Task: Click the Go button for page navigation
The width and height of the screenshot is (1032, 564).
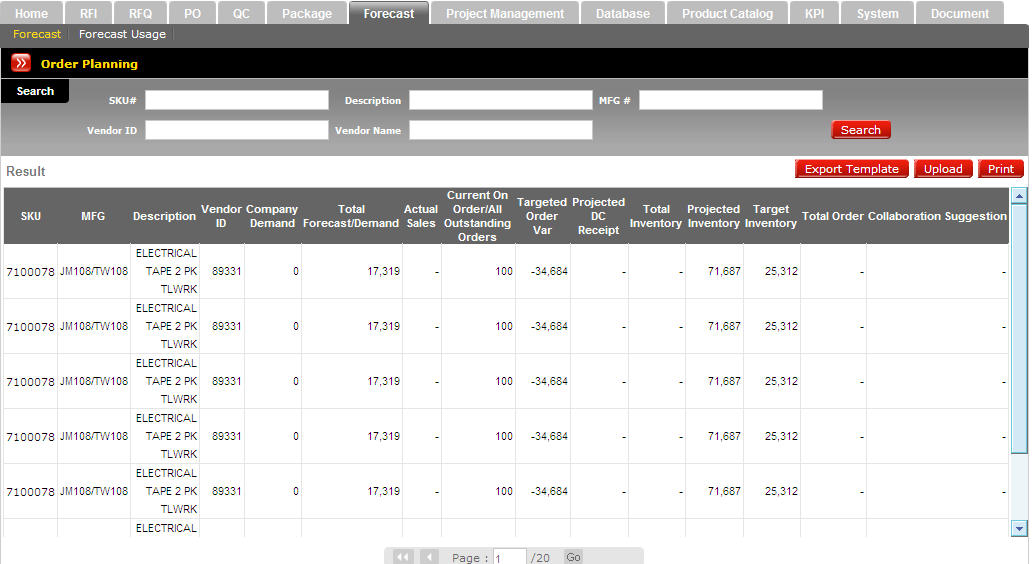Action: [x=573, y=557]
